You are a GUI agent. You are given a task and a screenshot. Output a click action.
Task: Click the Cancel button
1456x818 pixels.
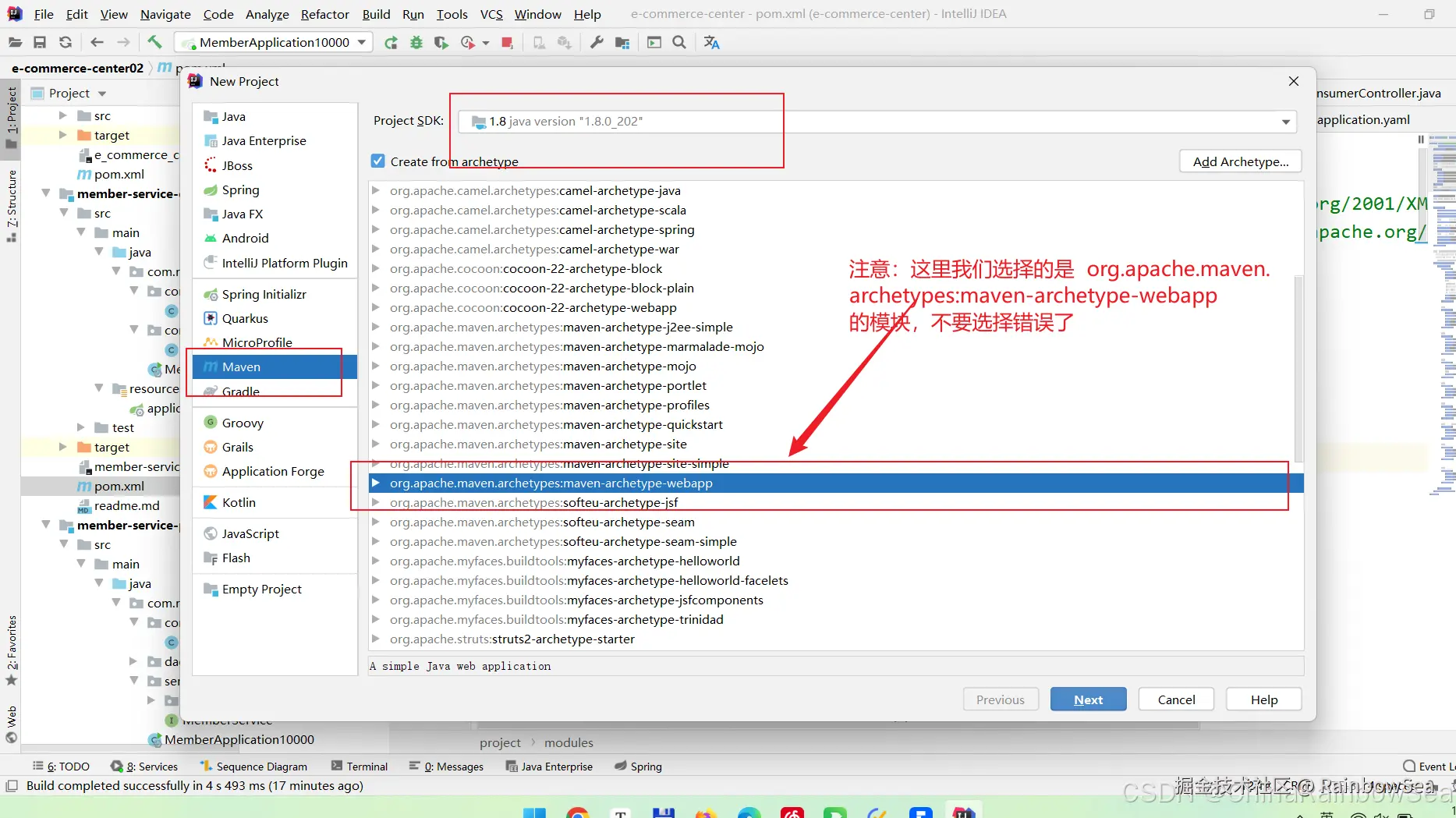1176,699
